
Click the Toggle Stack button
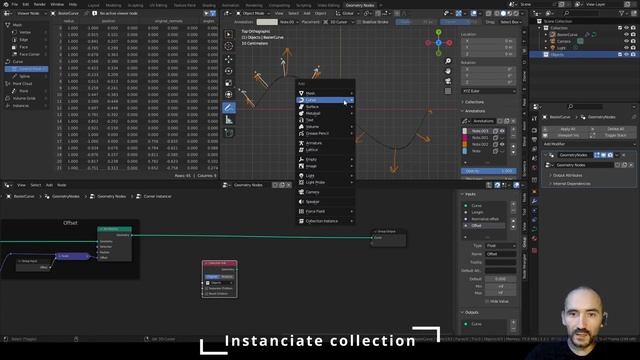[613, 135]
